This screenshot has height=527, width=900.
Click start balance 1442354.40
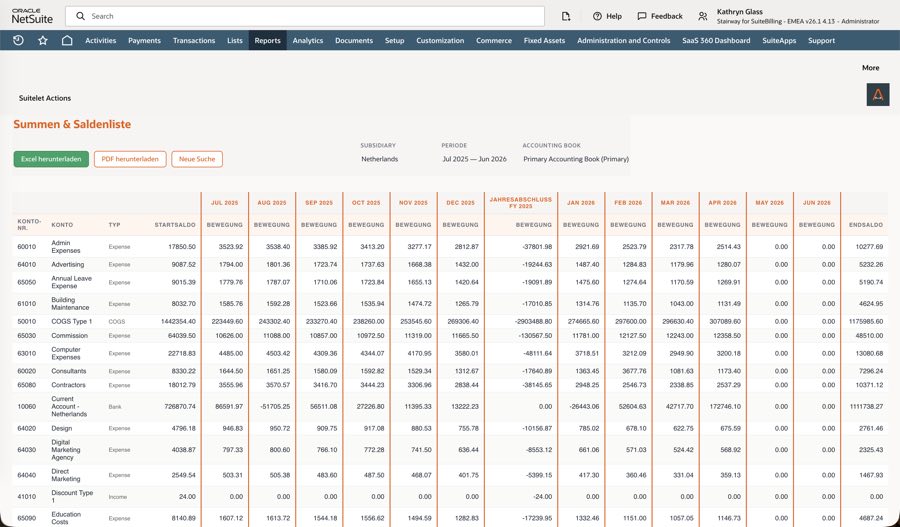178,321
